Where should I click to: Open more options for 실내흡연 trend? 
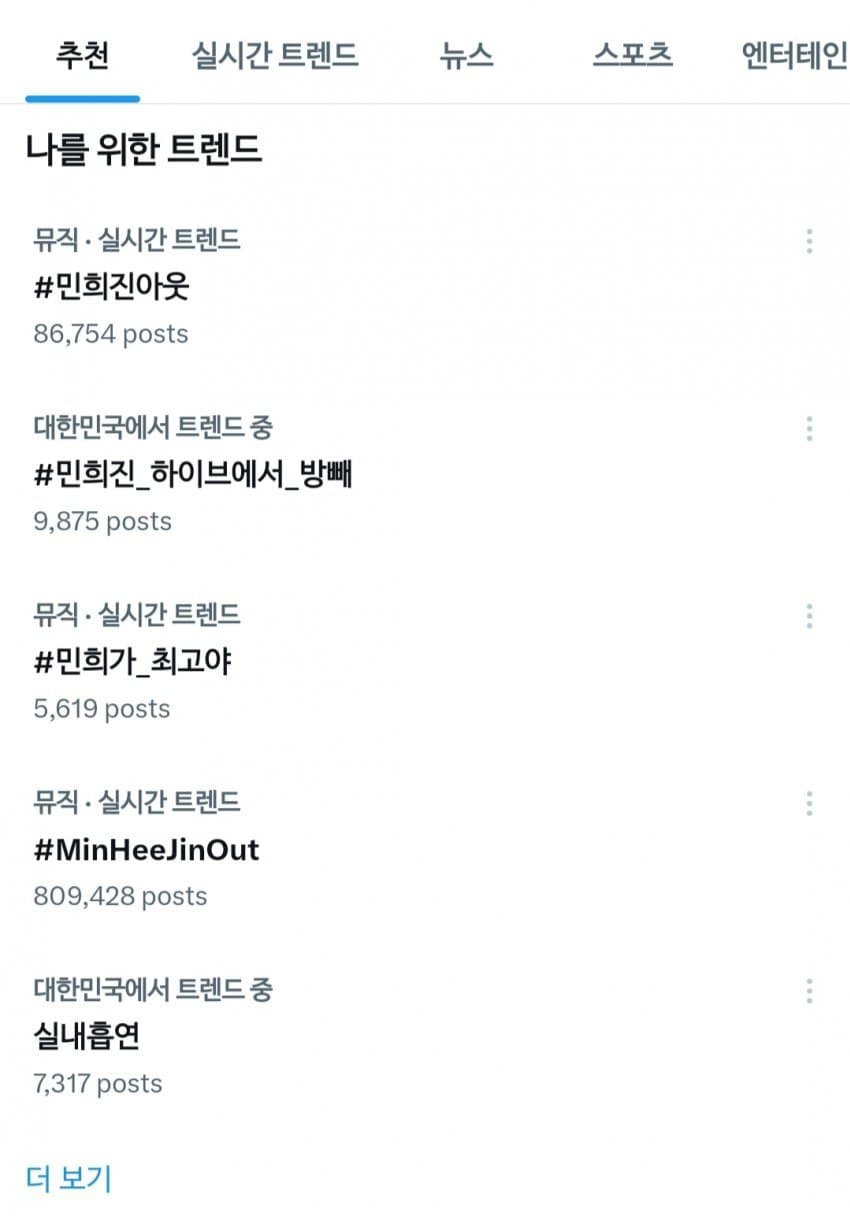point(809,991)
